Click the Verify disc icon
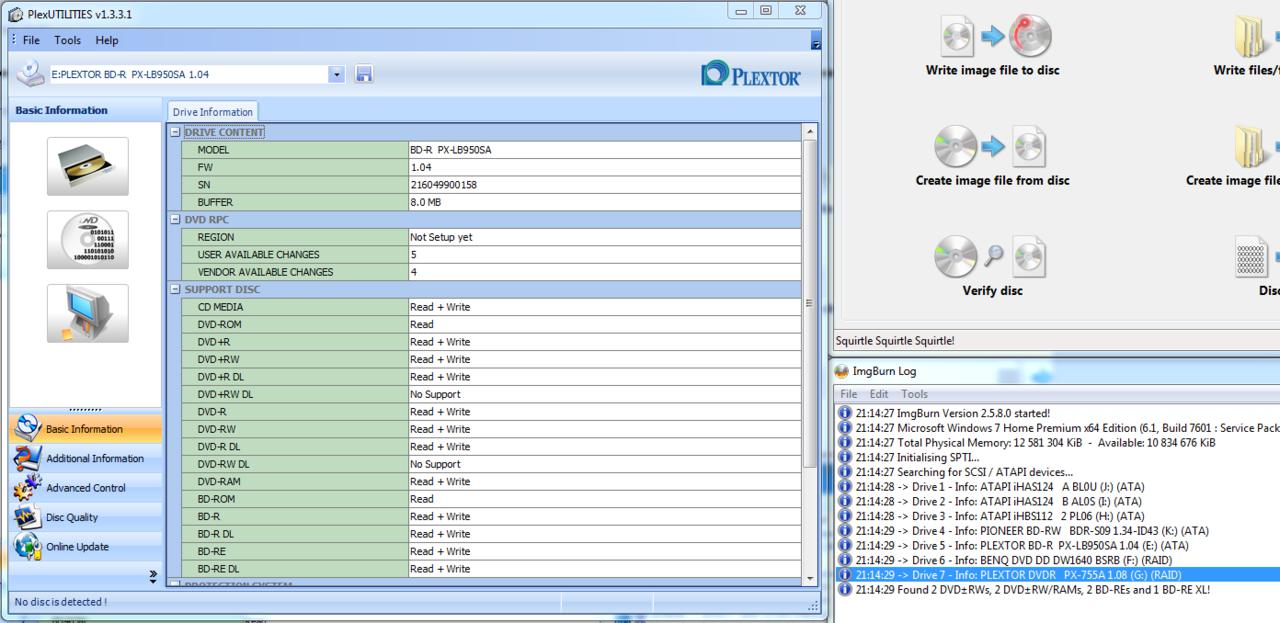1280x623 pixels. 992,258
